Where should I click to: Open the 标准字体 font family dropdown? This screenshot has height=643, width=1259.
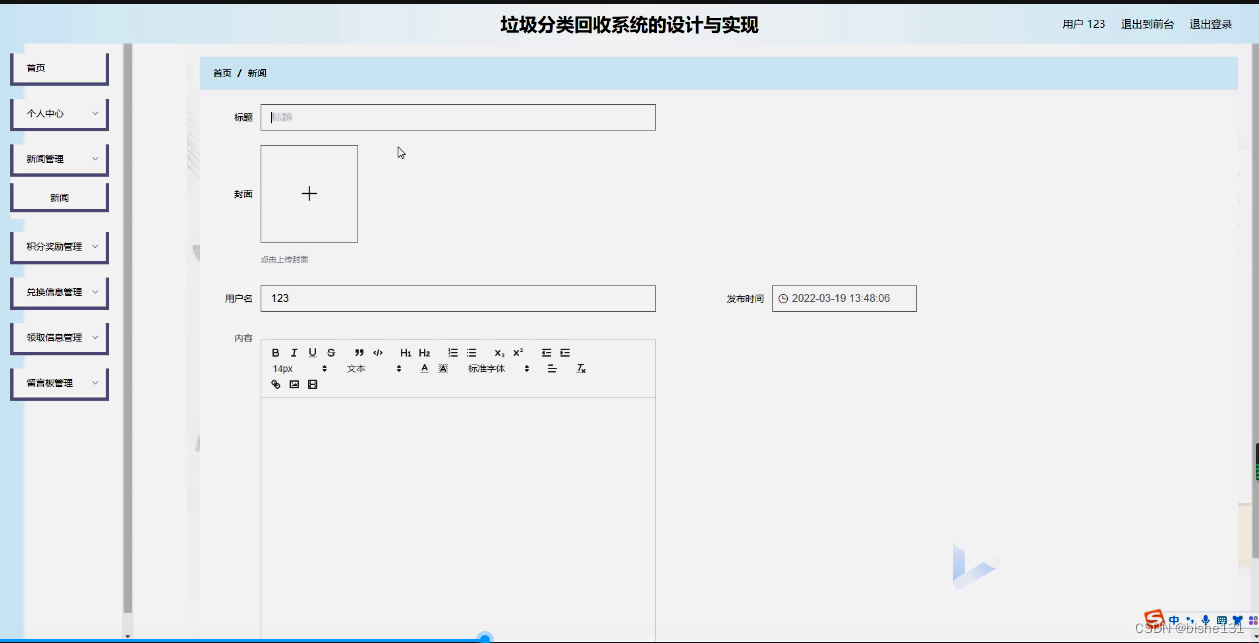click(x=487, y=369)
